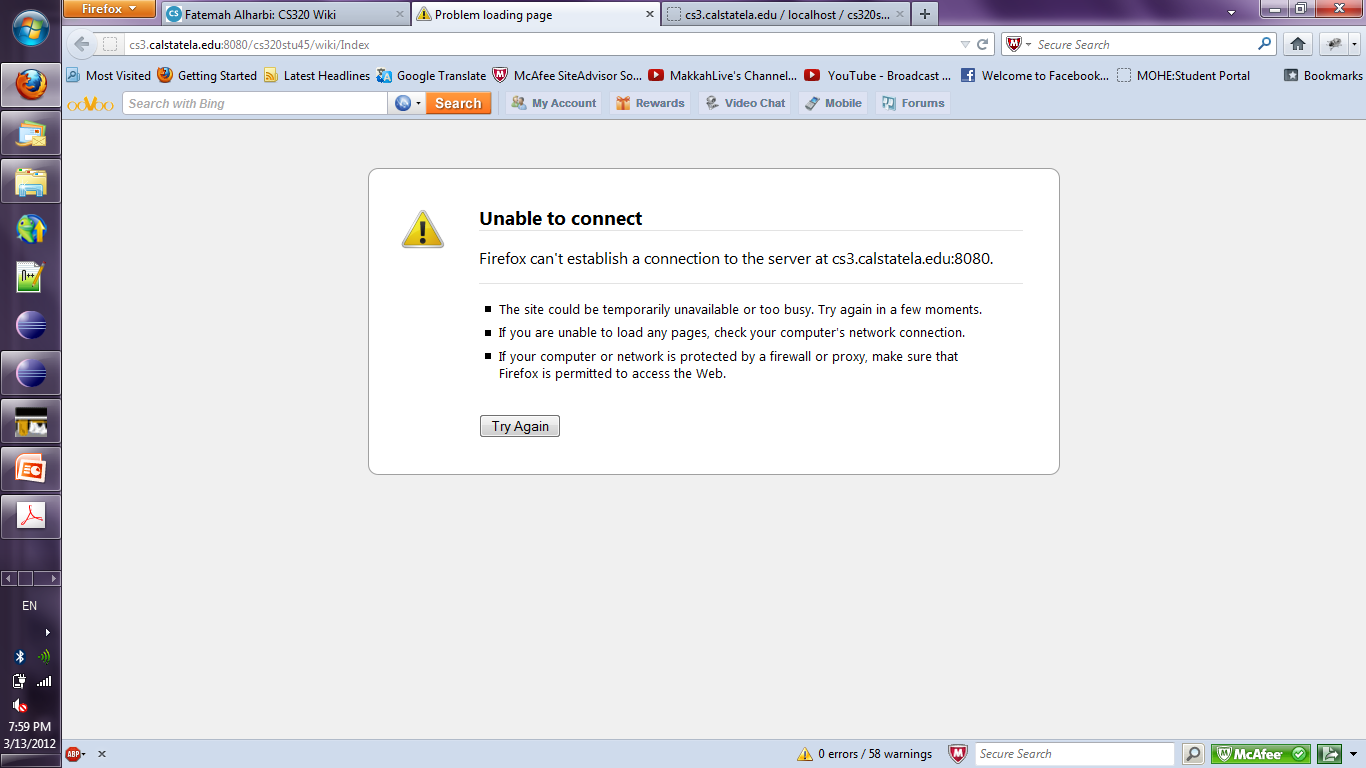
Task: Open the Video Chat toolbar item
Action: tap(745, 103)
